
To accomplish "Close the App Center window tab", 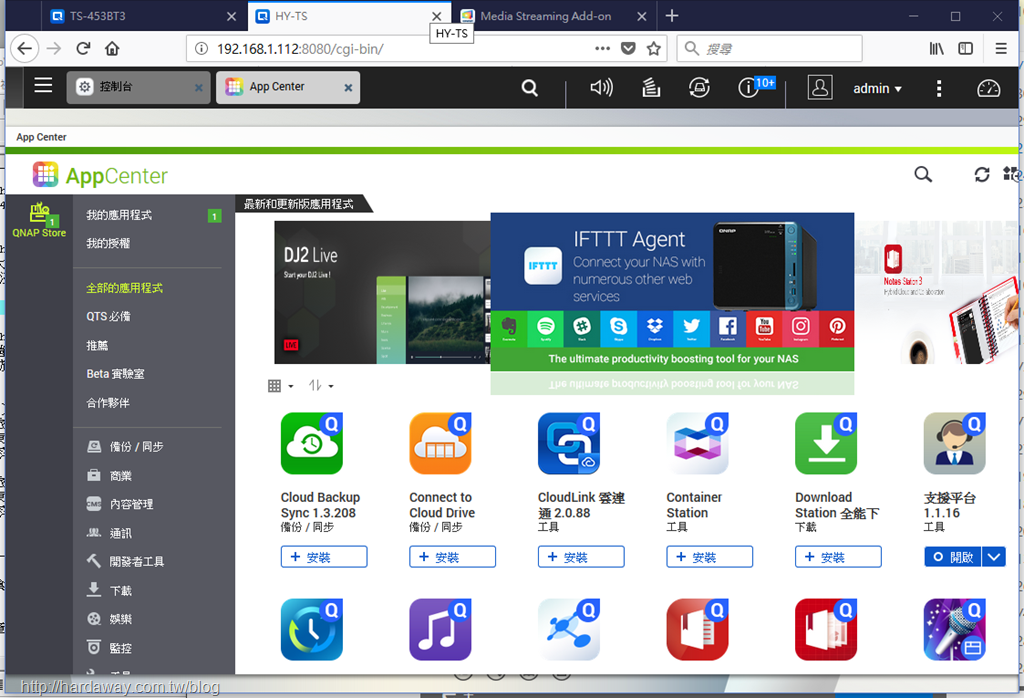I will (348, 87).
